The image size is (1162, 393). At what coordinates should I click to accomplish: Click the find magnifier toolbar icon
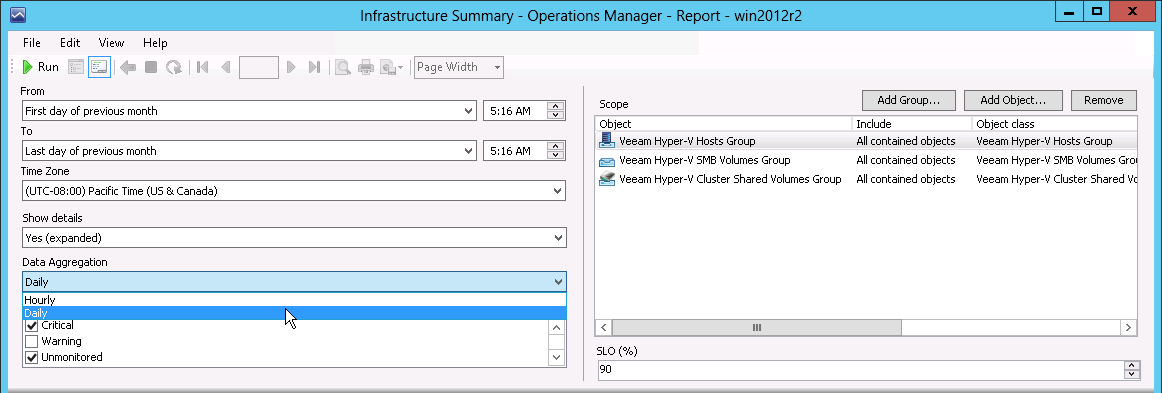click(342, 67)
